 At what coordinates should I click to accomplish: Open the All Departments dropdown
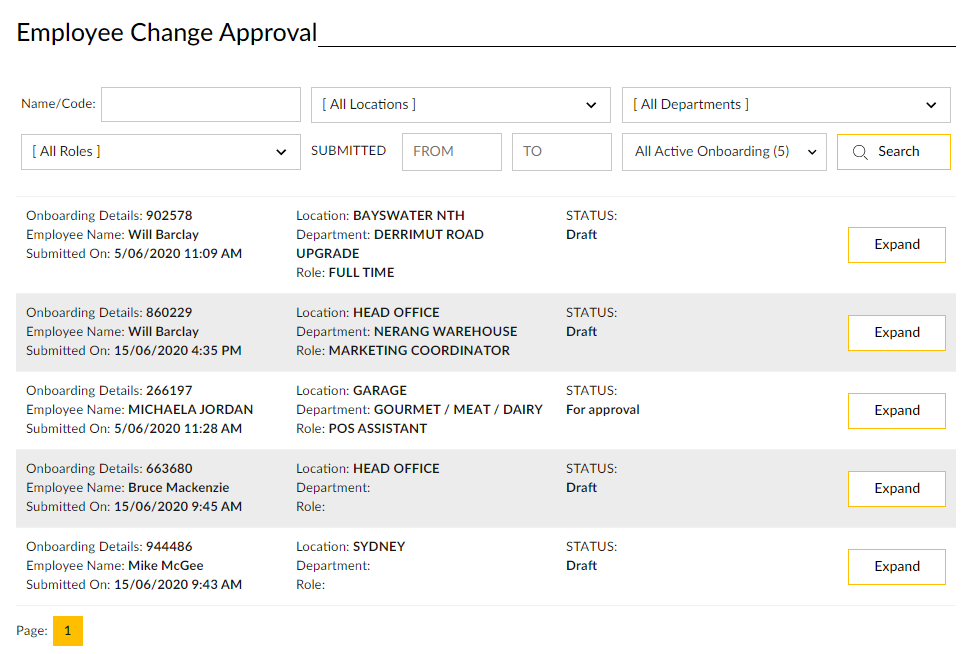[785, 105]
